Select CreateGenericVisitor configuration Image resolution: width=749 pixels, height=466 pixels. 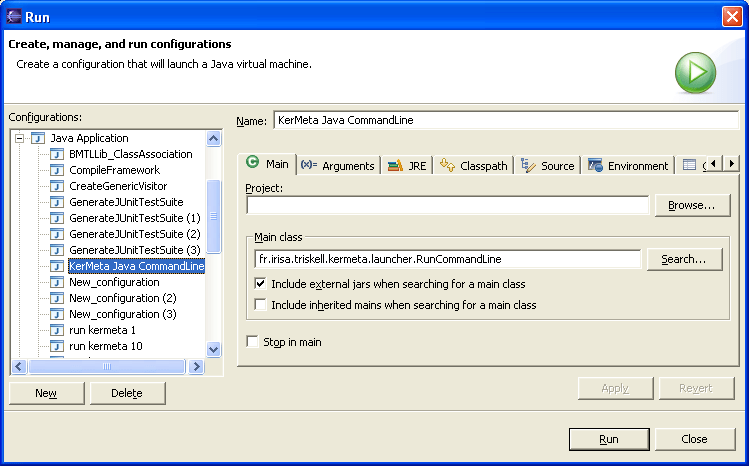pos(118,186)
